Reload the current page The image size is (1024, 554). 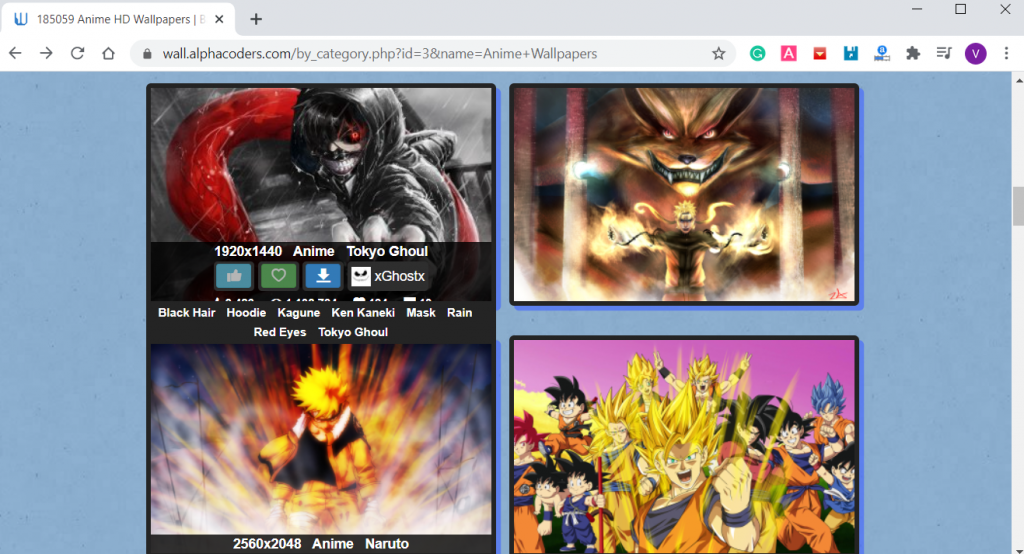[x=77, y=54]
